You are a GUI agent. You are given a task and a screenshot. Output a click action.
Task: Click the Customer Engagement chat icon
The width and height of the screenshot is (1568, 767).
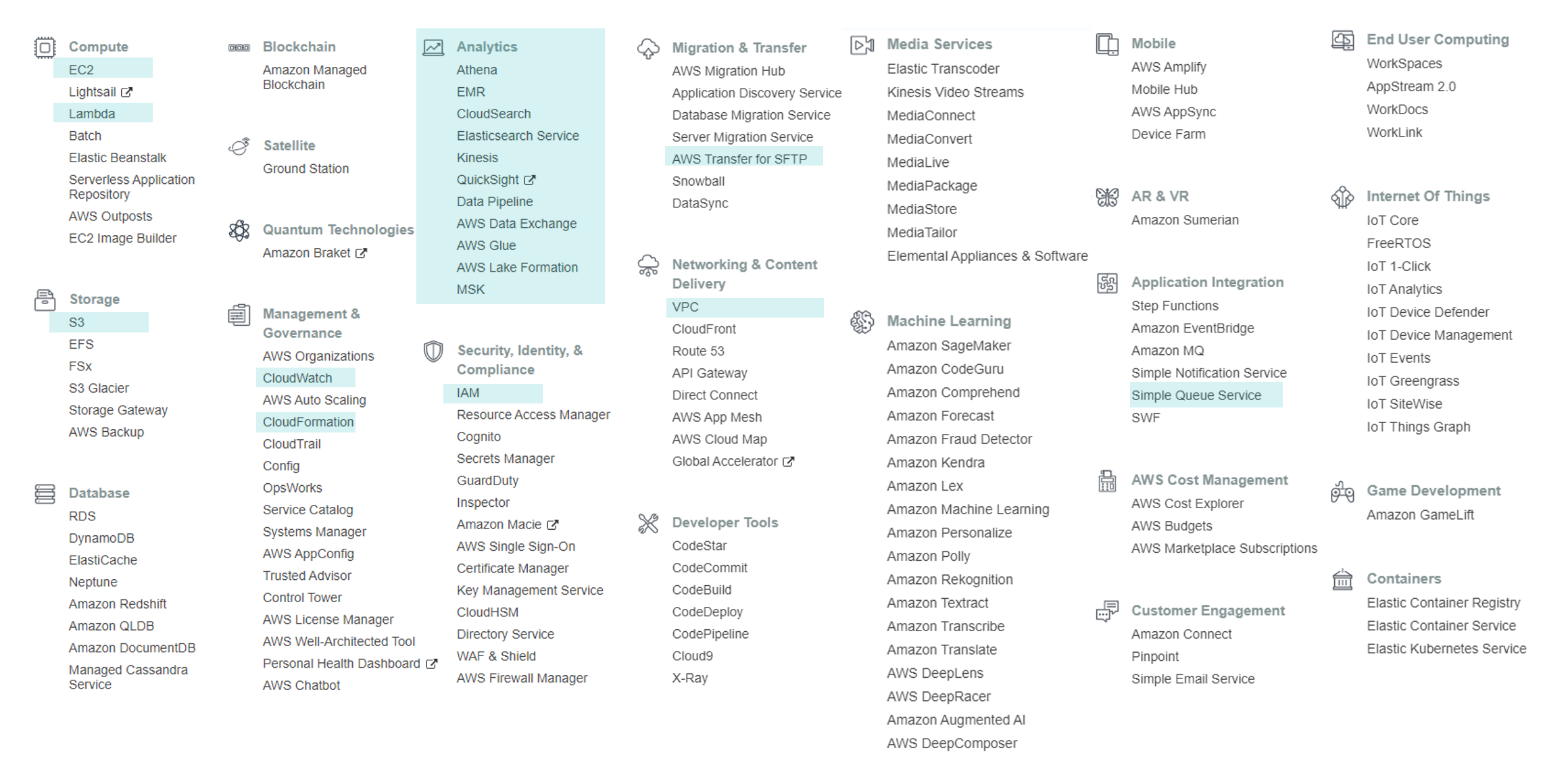(1107, 611)
